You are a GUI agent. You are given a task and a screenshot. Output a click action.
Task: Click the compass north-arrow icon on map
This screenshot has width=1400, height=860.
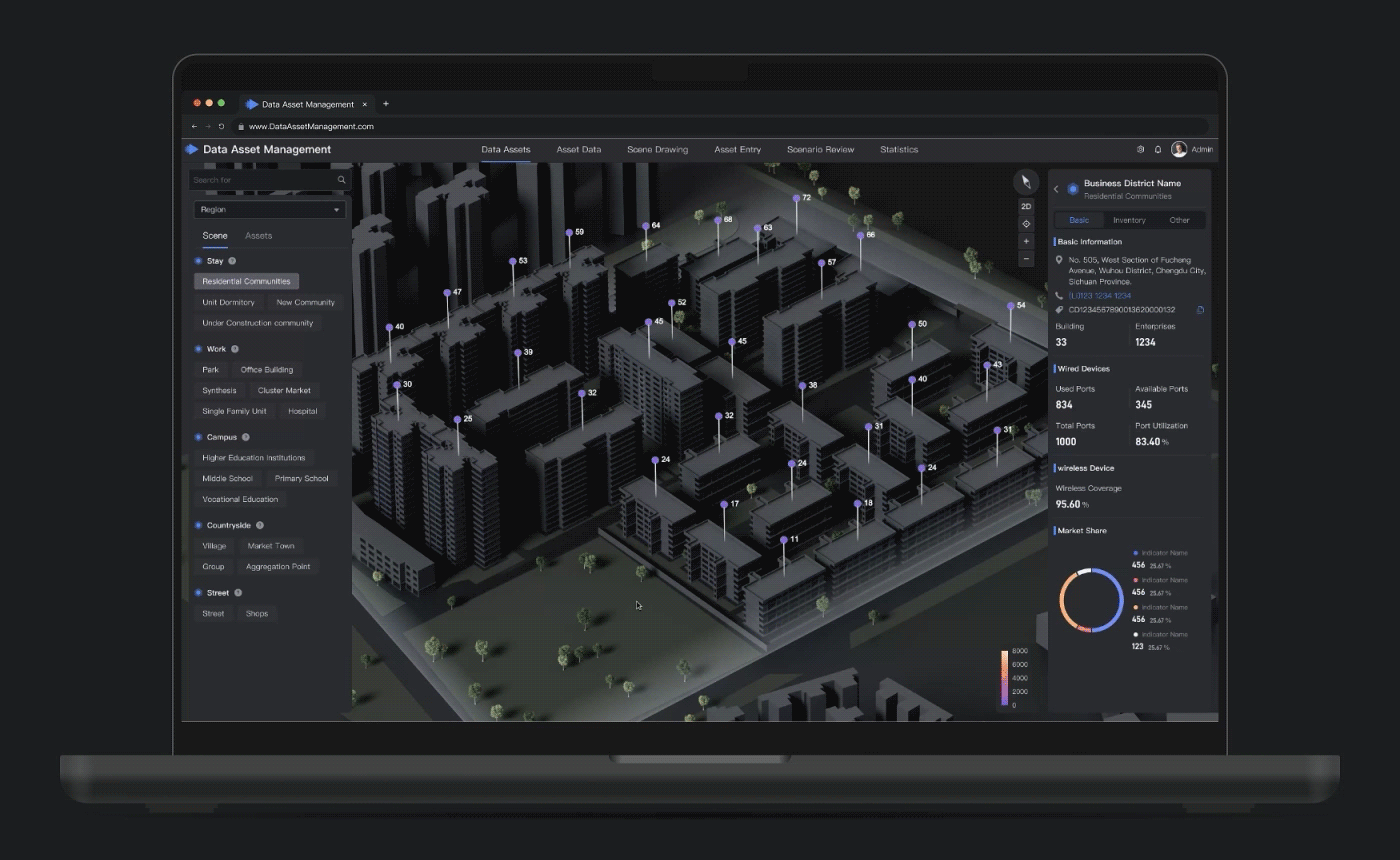pyautogui.click(x=1026, y=182)
